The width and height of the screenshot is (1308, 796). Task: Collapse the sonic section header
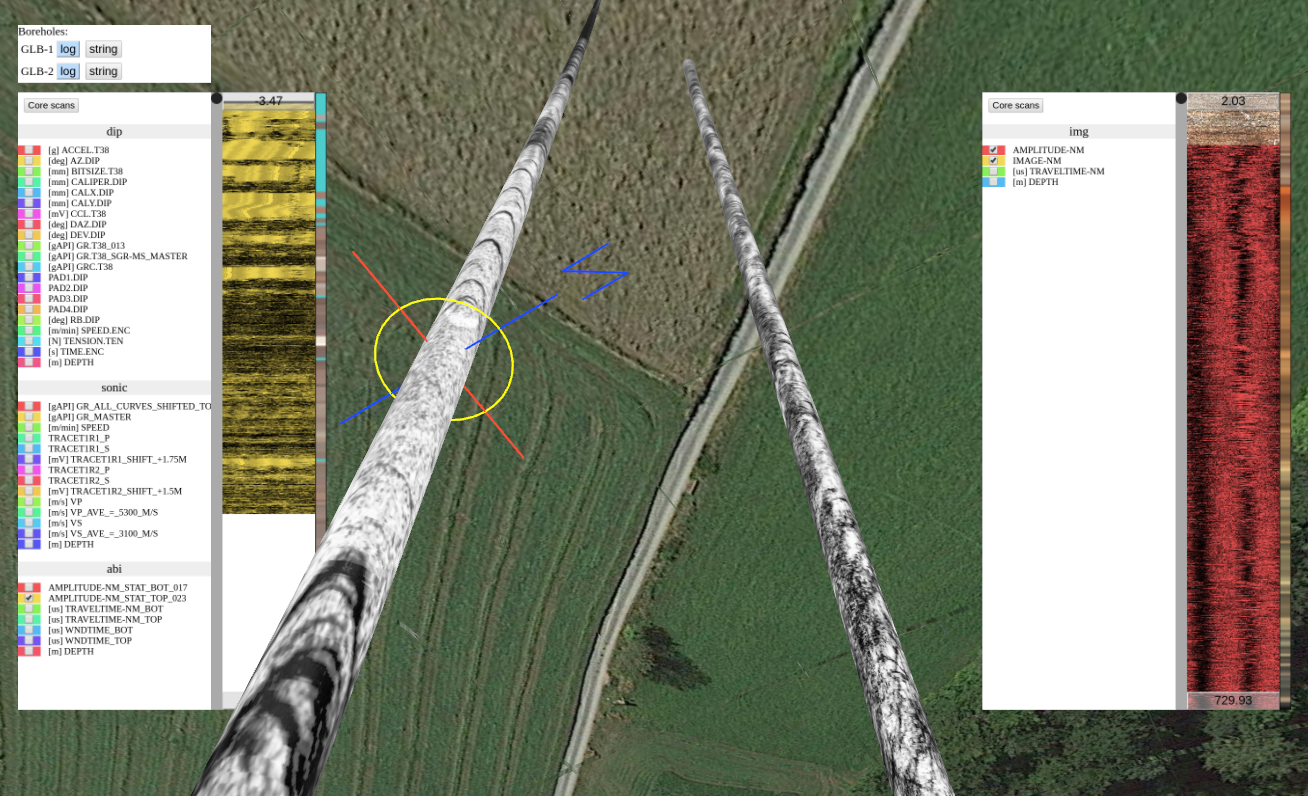pos(114,387)
